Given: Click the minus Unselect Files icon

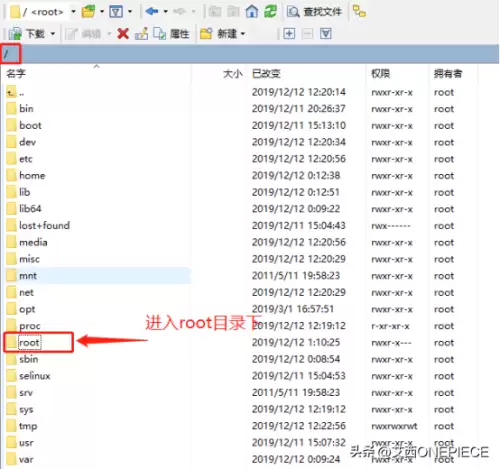Looking at the screenshot, I should [x=307, y=34].
